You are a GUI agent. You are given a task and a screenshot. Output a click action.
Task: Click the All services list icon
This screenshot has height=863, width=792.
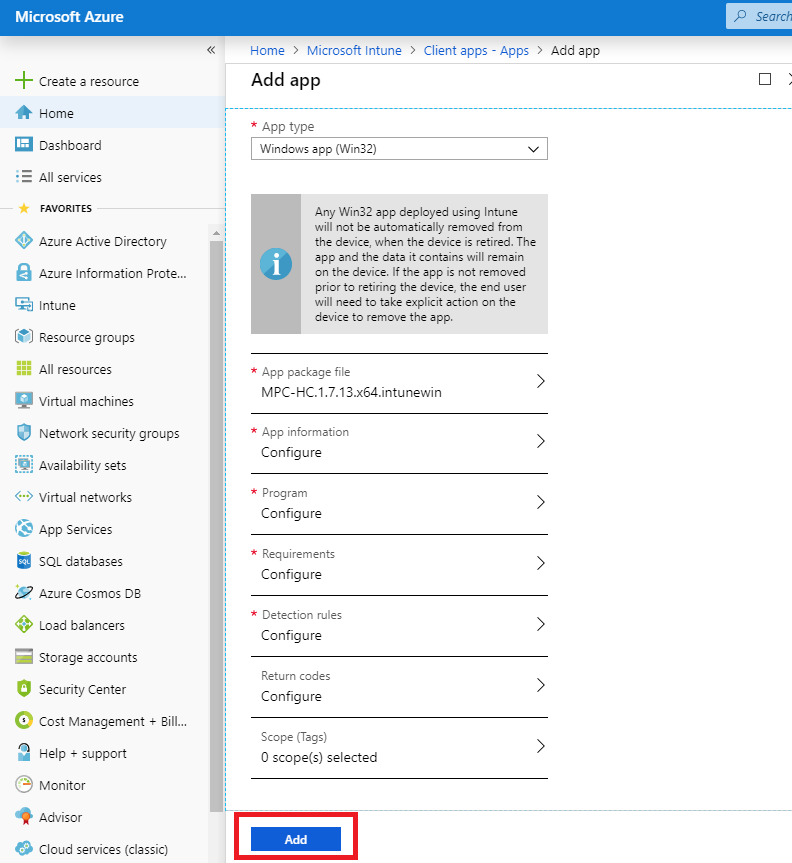24,177
